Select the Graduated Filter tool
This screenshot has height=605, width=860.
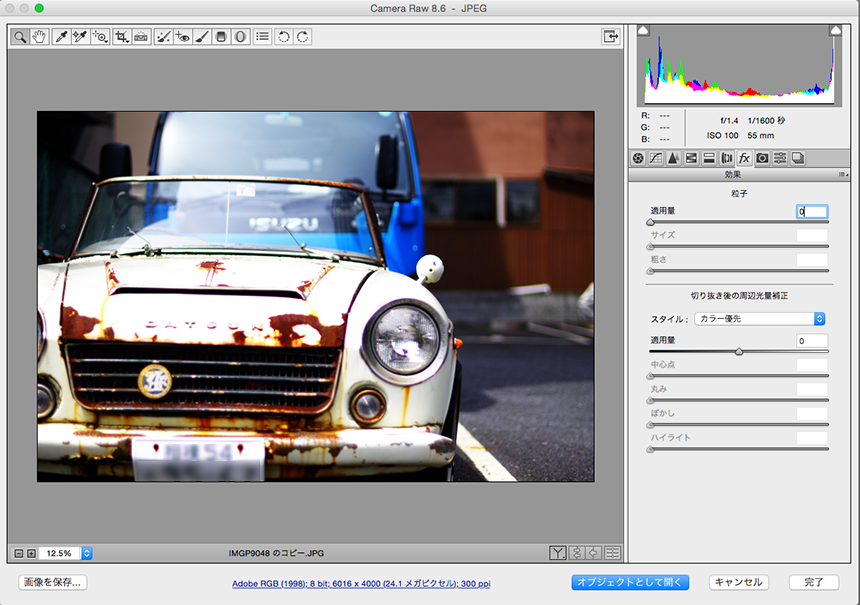click(221, 37)
